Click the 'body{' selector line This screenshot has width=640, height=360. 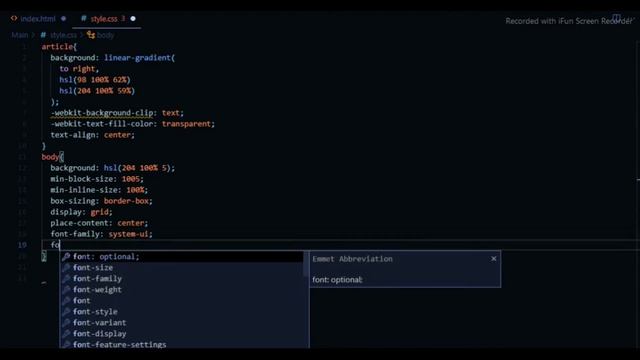point(53,157)
